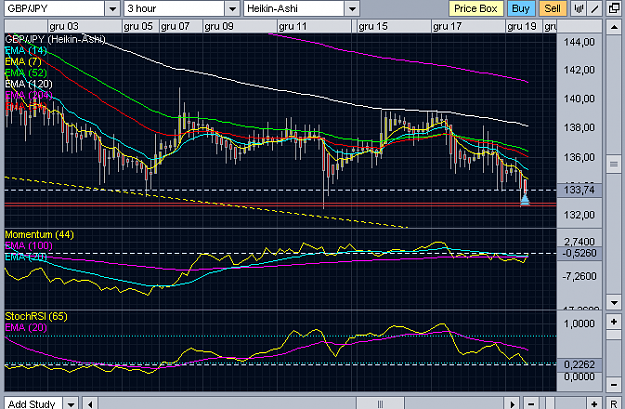Click the Add Study button

coord(33,403)
